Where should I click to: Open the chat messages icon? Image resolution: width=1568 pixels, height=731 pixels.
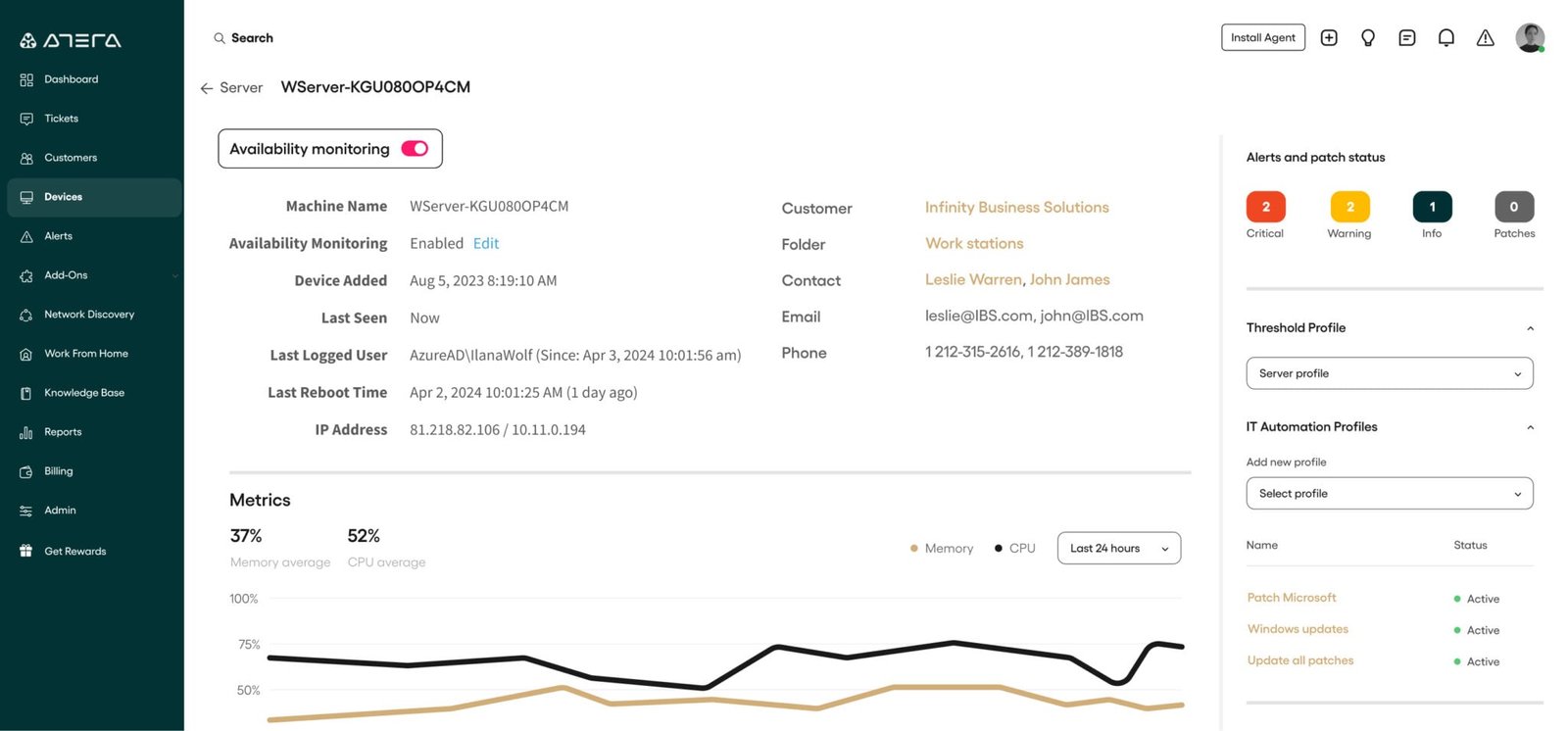coord(1407,38)
